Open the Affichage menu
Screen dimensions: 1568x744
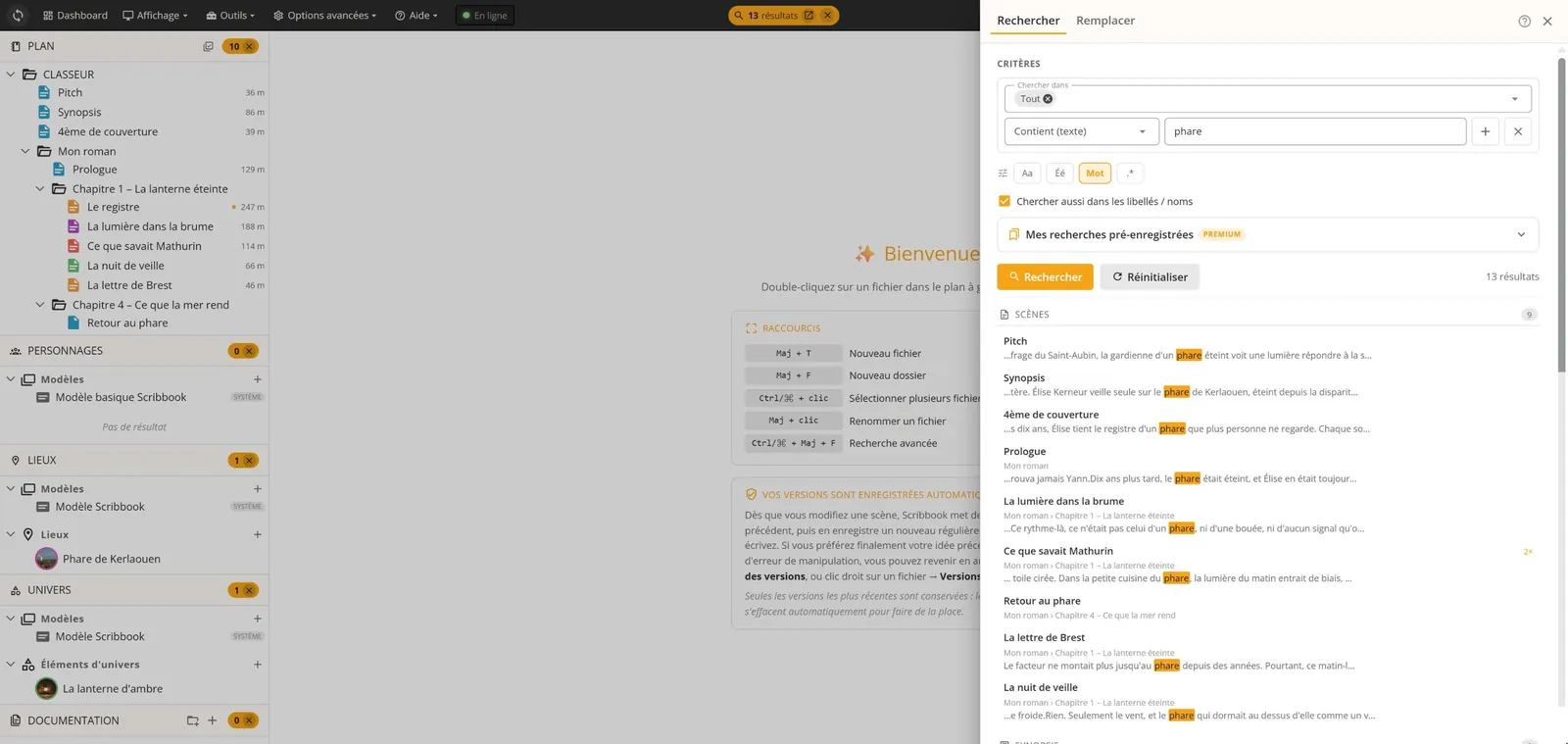155,16
